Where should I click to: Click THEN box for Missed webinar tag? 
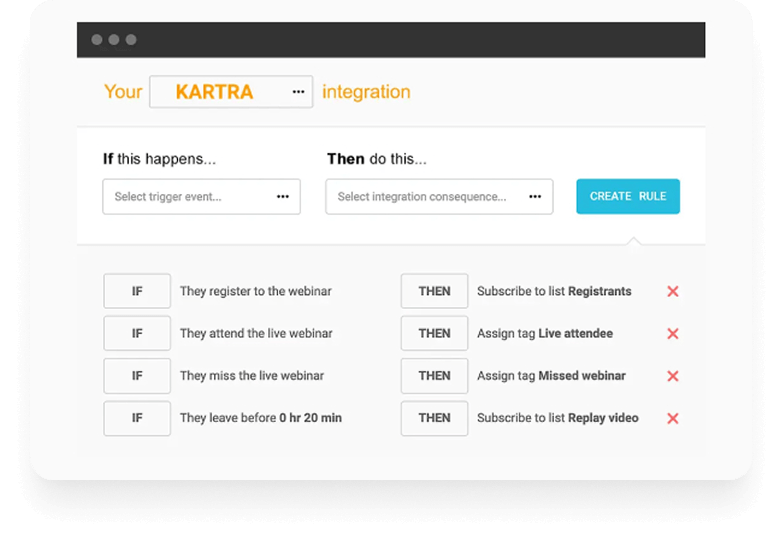point(434,376)
